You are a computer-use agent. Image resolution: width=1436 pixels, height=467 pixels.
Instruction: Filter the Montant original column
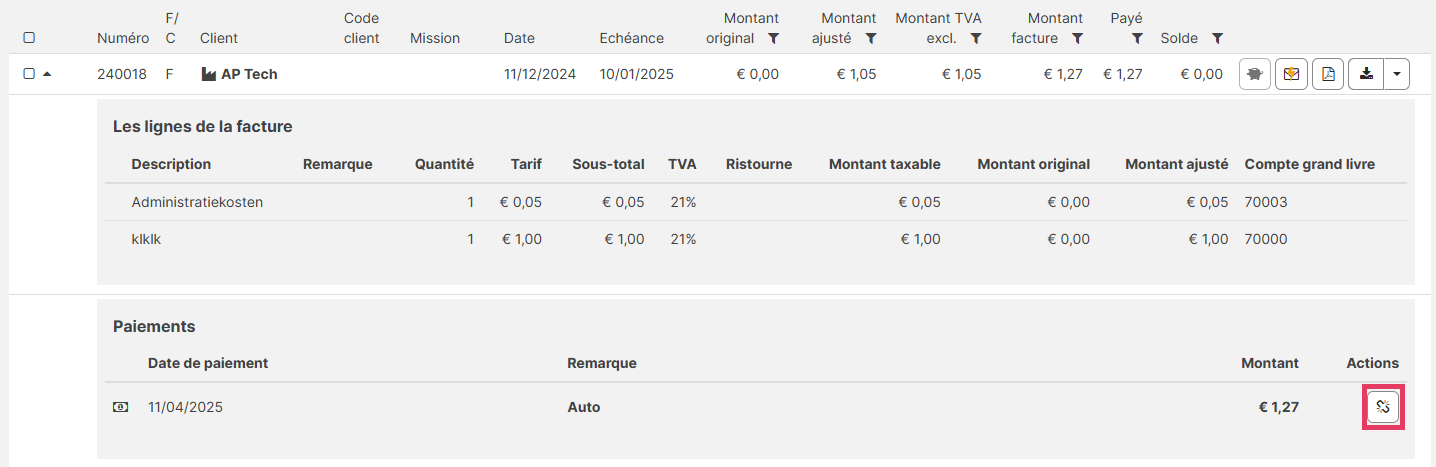click(x=773, y=39)
